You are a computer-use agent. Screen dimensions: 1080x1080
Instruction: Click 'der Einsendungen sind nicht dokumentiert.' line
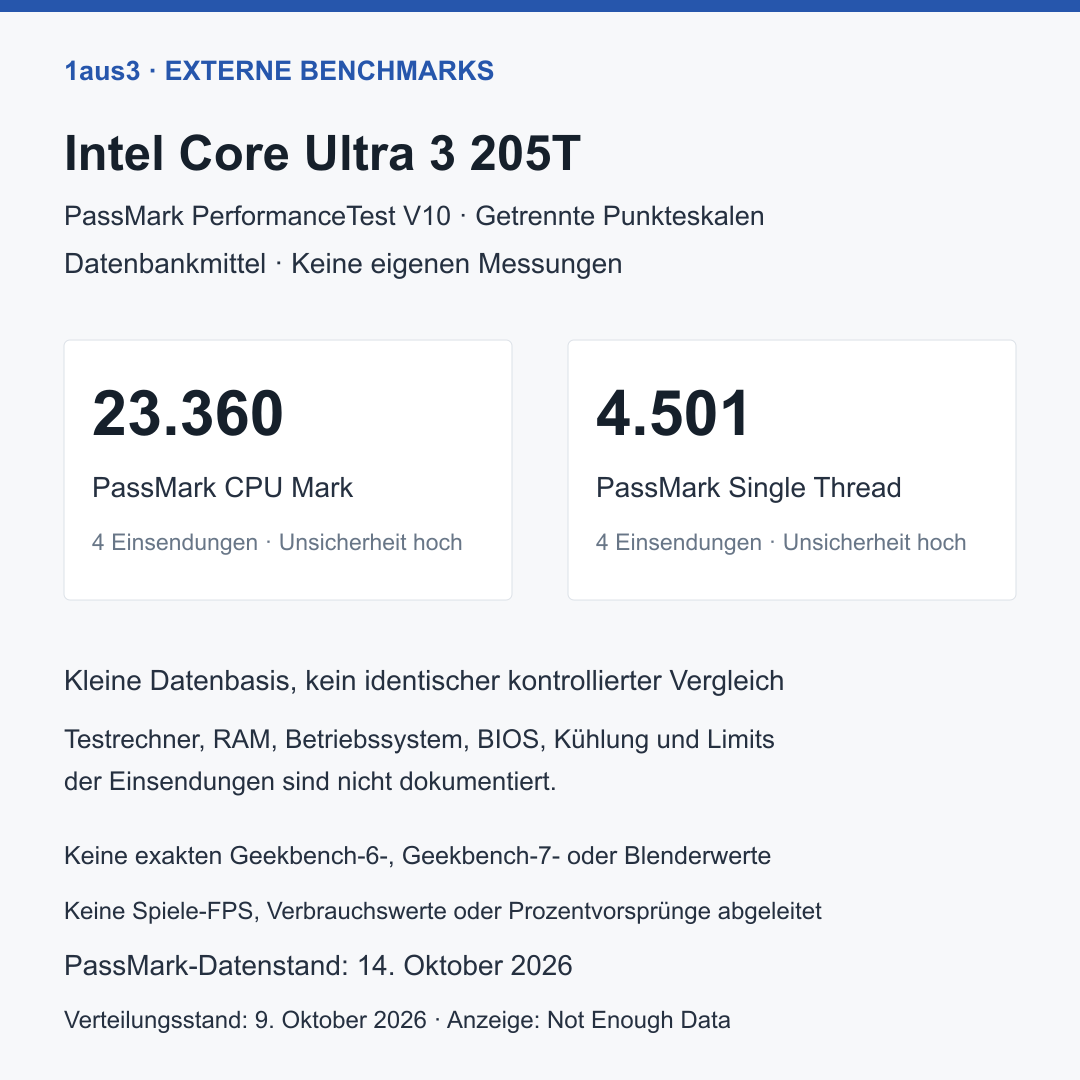pos(310,782)
